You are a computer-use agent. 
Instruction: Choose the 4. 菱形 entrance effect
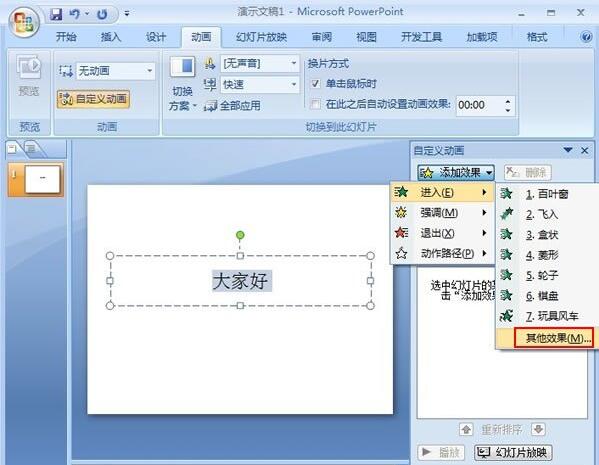546,255
